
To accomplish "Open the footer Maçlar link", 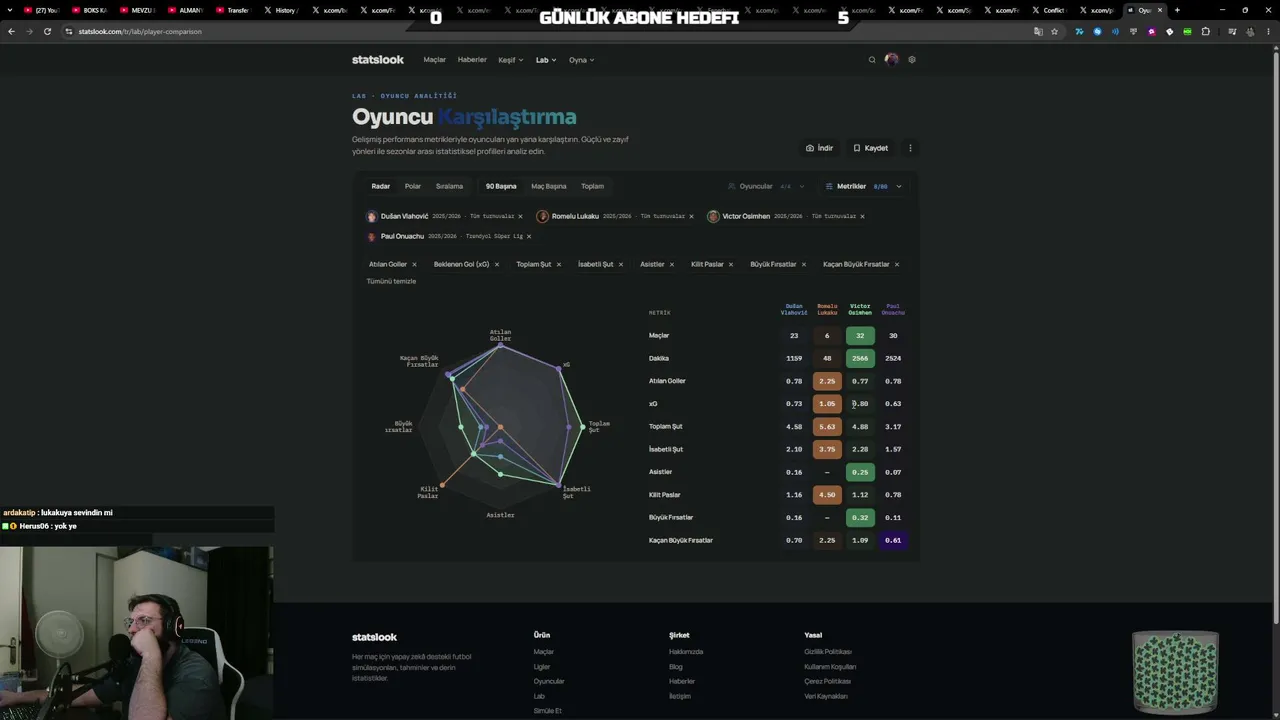I will (543, 652).
